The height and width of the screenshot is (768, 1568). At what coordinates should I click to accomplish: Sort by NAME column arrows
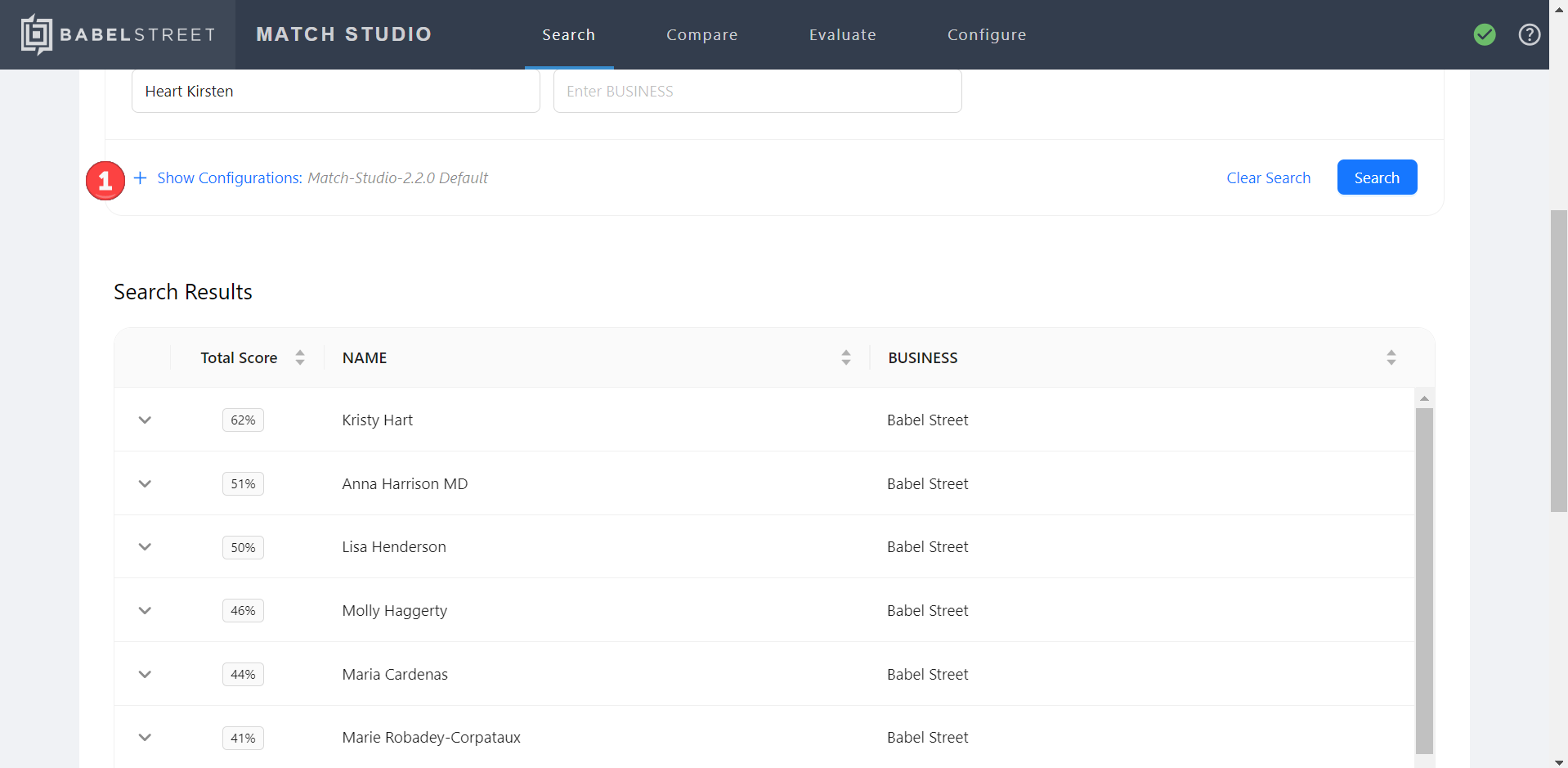coord(846,357)
